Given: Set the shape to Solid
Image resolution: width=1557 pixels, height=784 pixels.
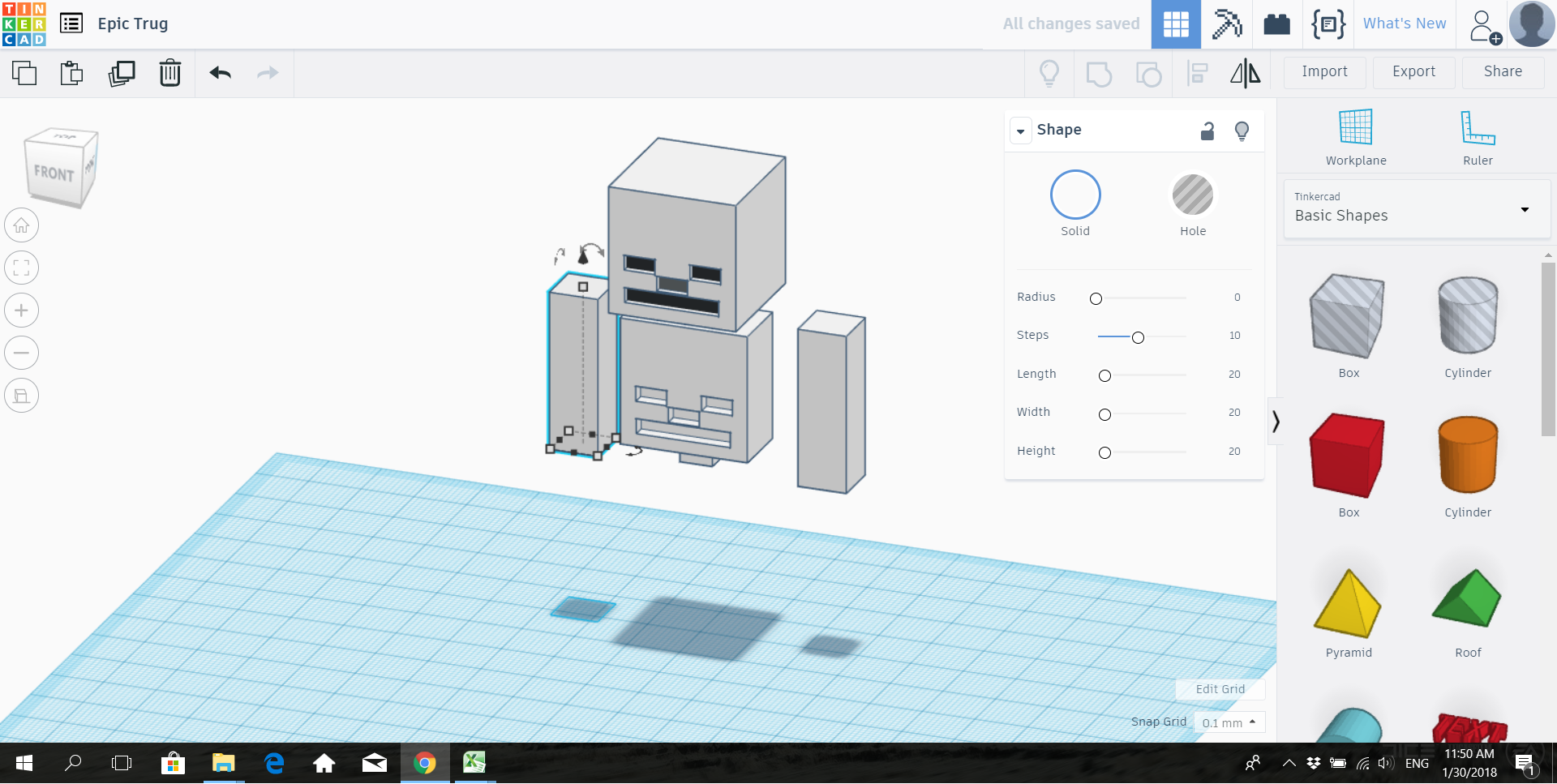Looking at the screenshot, I should pyautogui.click(x=1074, y=195).
